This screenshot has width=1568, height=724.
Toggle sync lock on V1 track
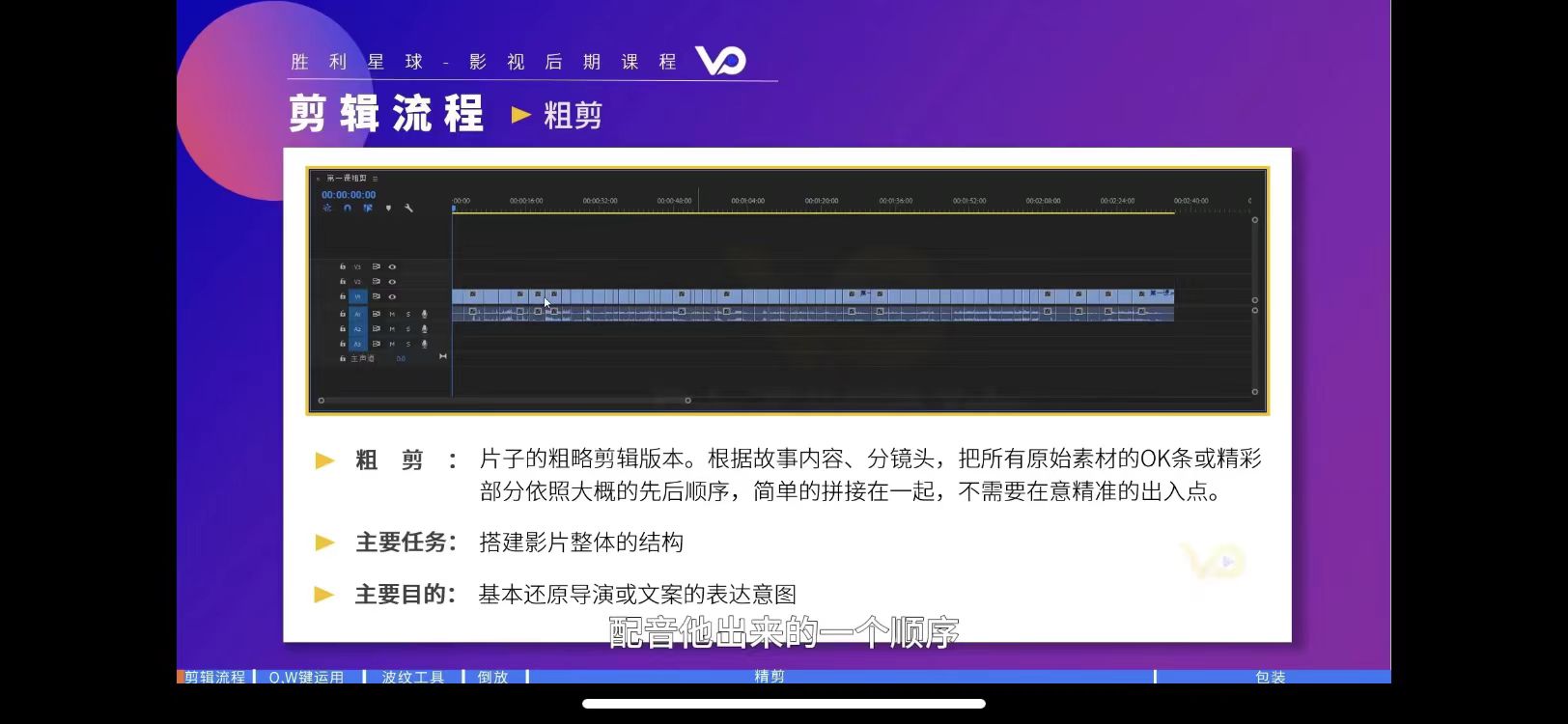[377, 296]
